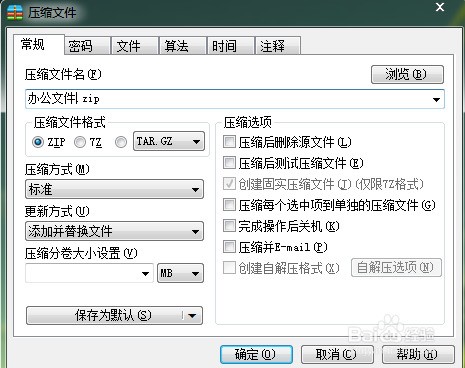The height and width of the screenshot is (368, 465).
Task: Click the 浏览(B) button
Action: 407,74
